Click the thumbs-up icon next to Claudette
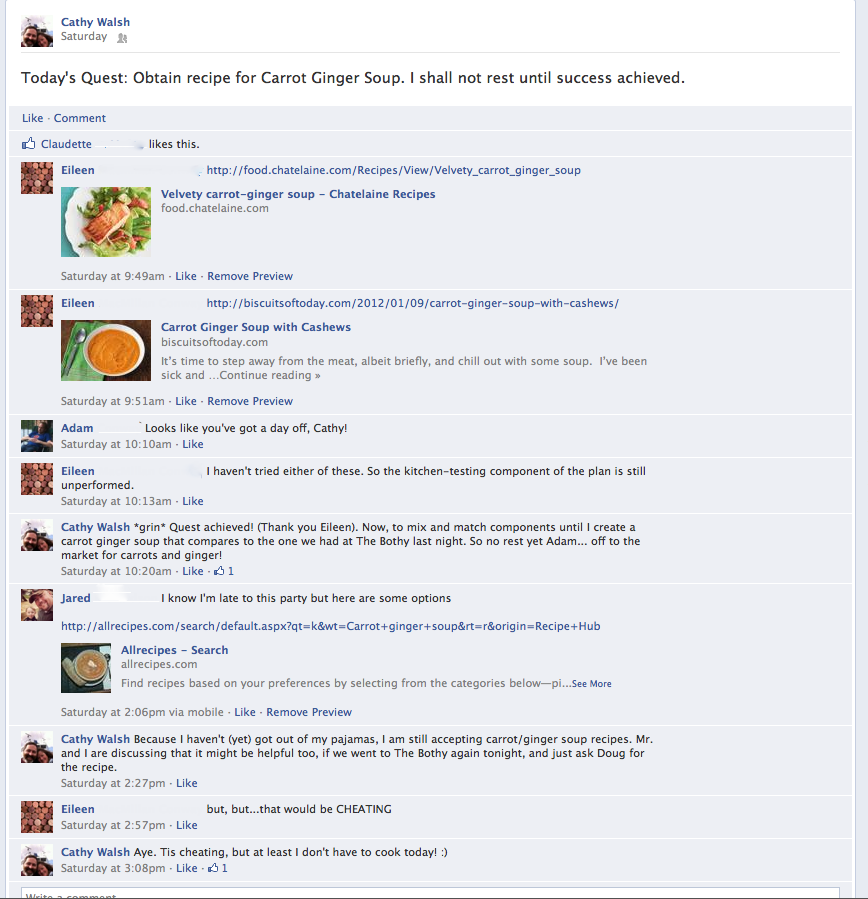The height and width of the screenshot is (899, 868). 29,143
